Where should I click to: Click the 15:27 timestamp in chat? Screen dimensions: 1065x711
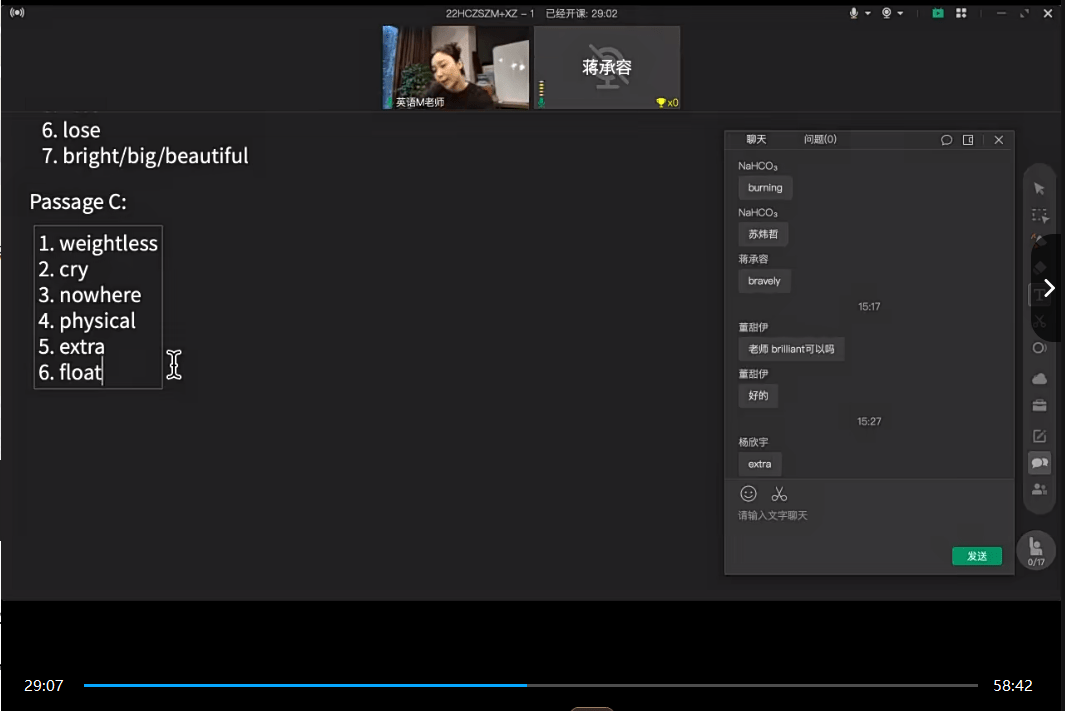pyautogui.click(x=869, y=421)
